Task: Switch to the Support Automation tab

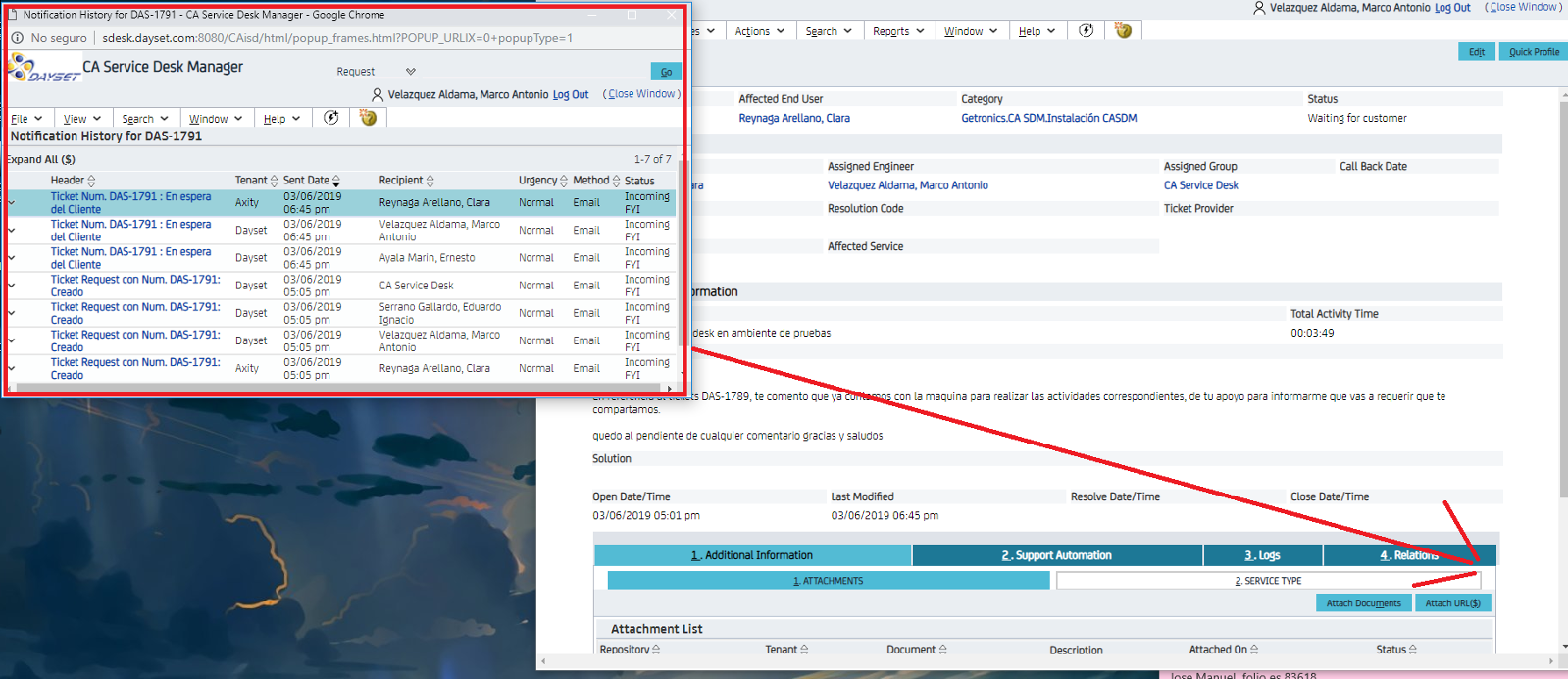Action: tap(1057, 555)
